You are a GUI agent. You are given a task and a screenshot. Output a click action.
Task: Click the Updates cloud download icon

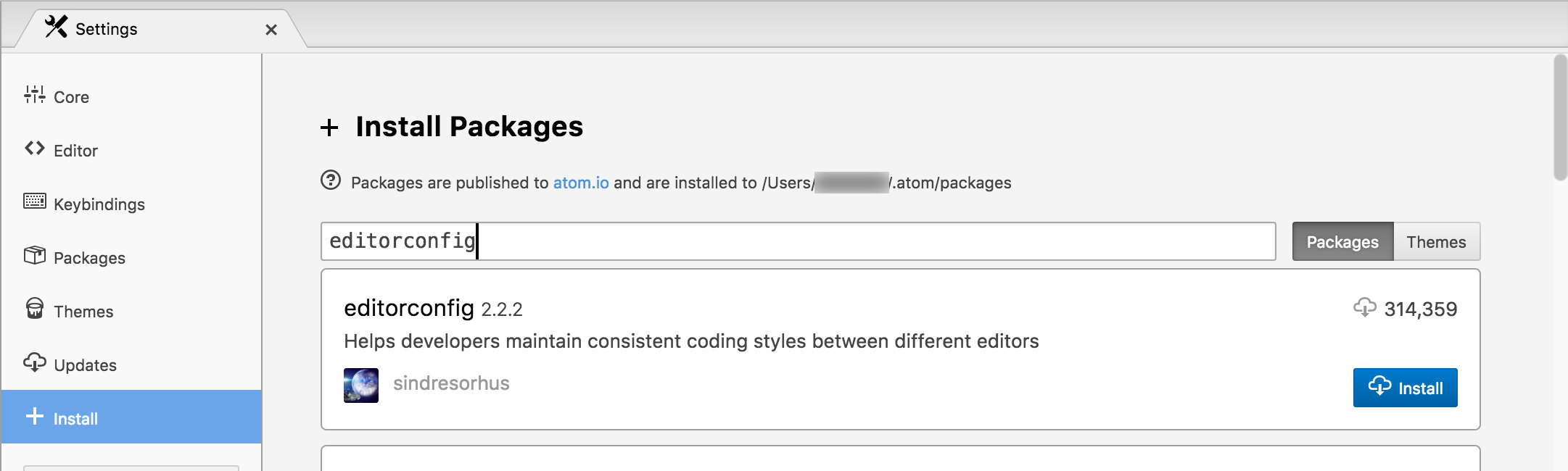coord(35,362)
